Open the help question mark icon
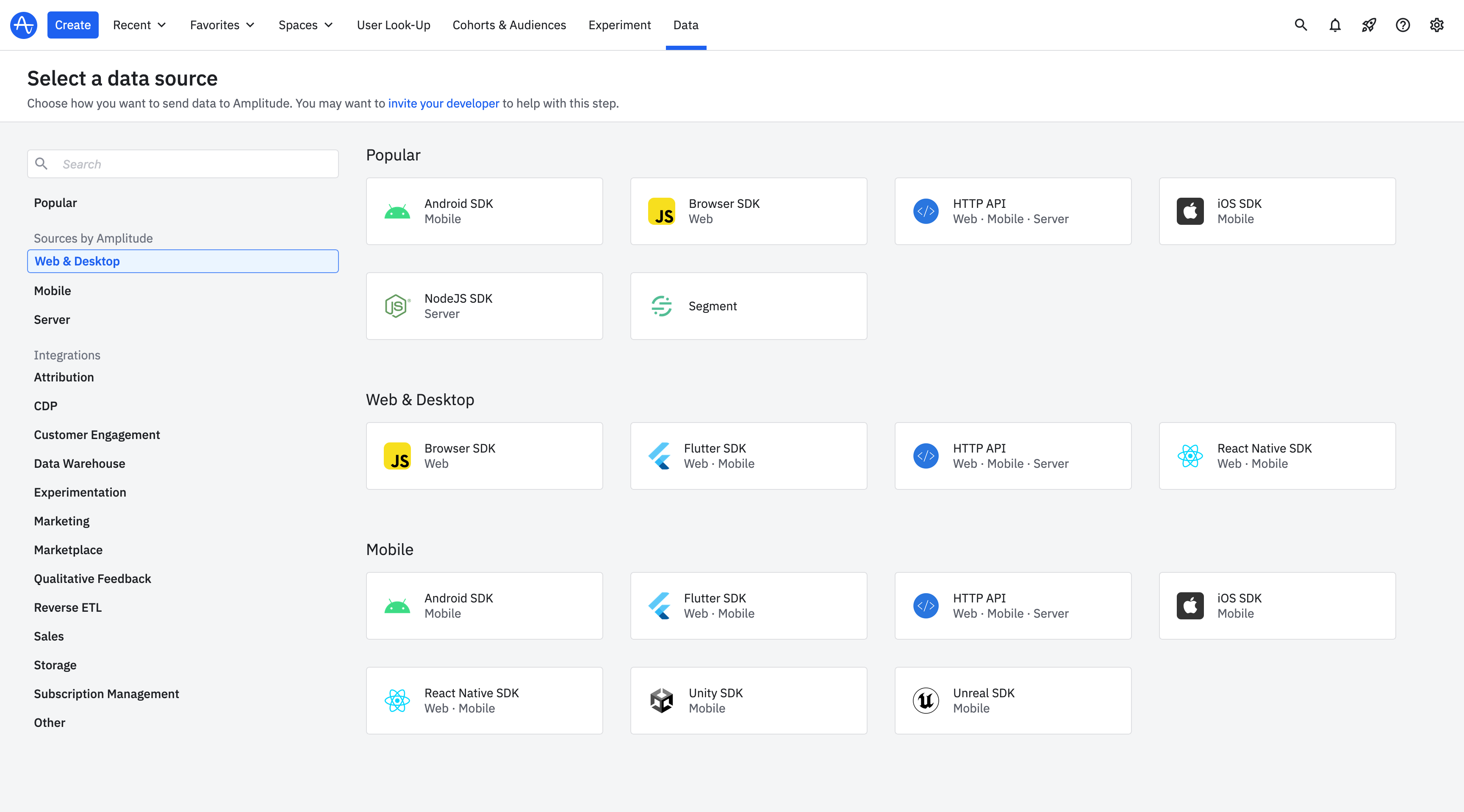The height and width of the screenshot is (812, 1464). [x=1403, y=25]
